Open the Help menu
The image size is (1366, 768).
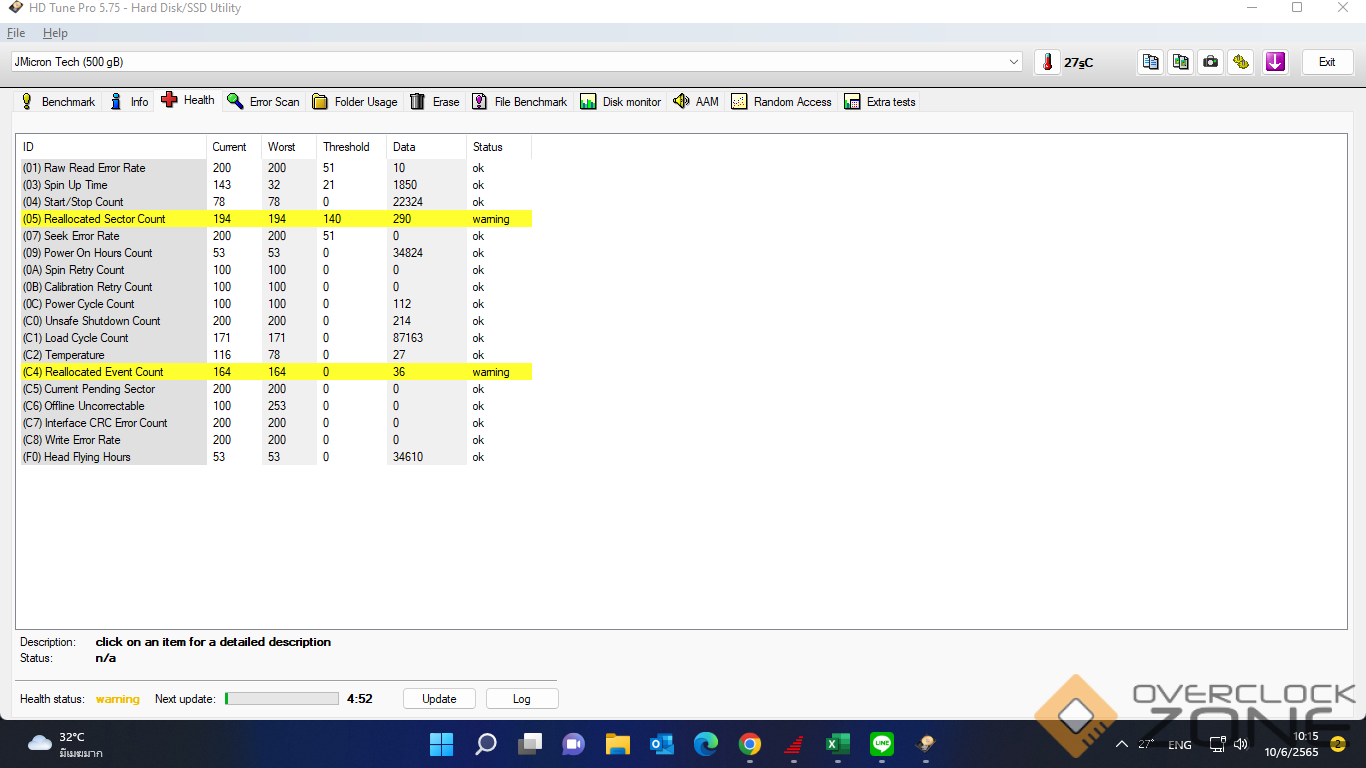tap(55, 33)
